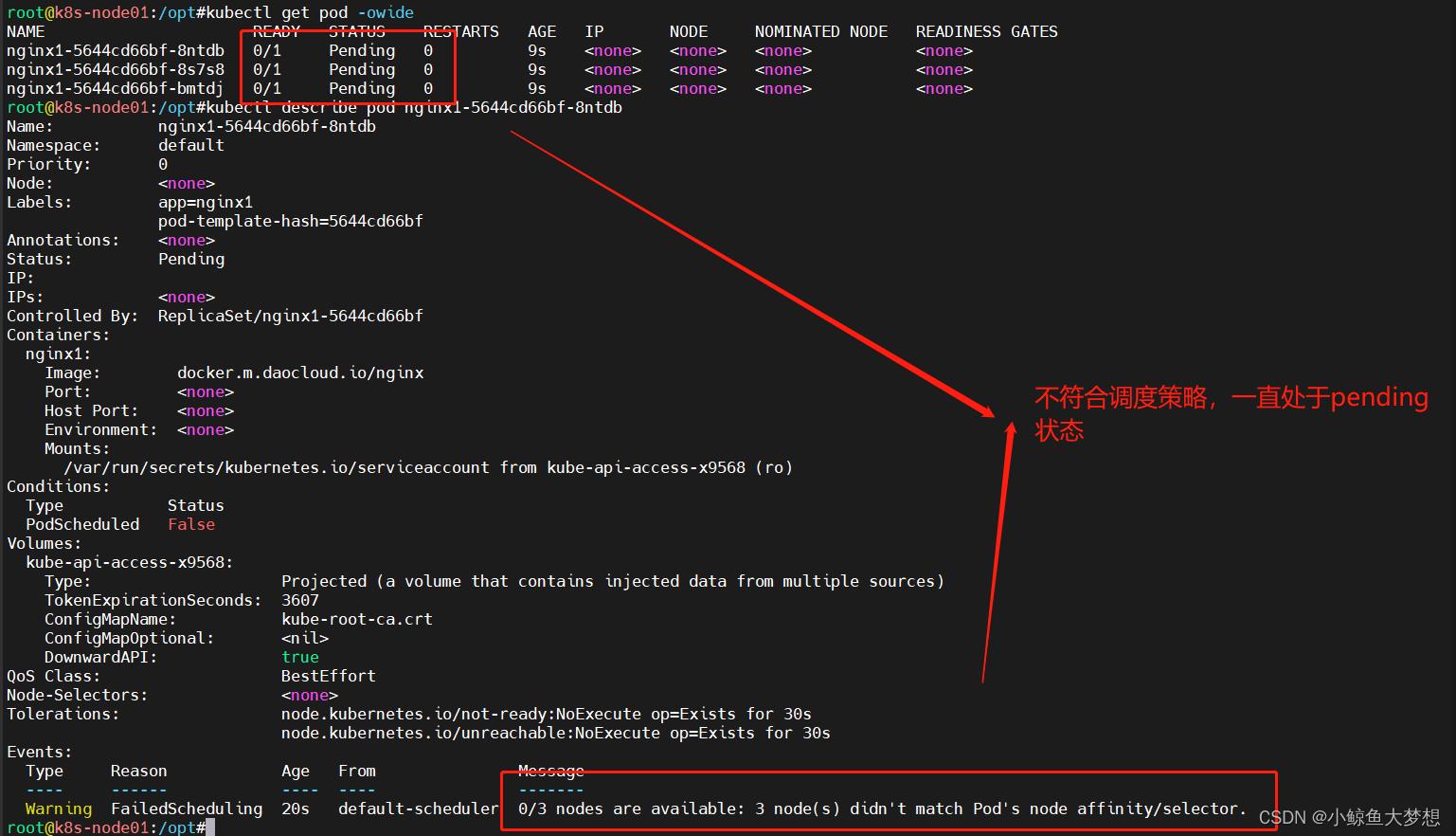1456x836 pixels.
Task: Click the 'Tolerations:' label
Action: 63,714
